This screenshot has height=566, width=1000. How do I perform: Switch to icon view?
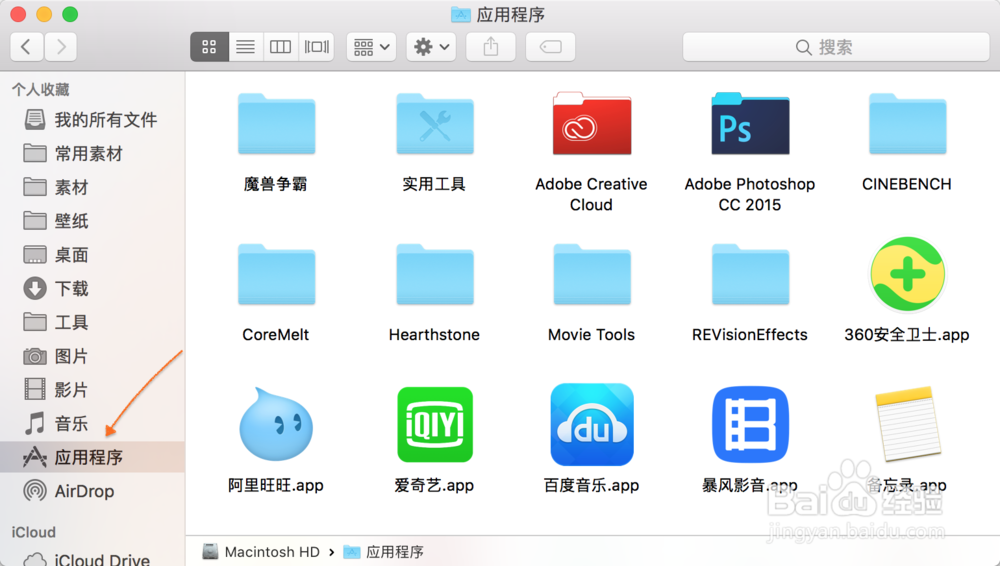(209, 47)
